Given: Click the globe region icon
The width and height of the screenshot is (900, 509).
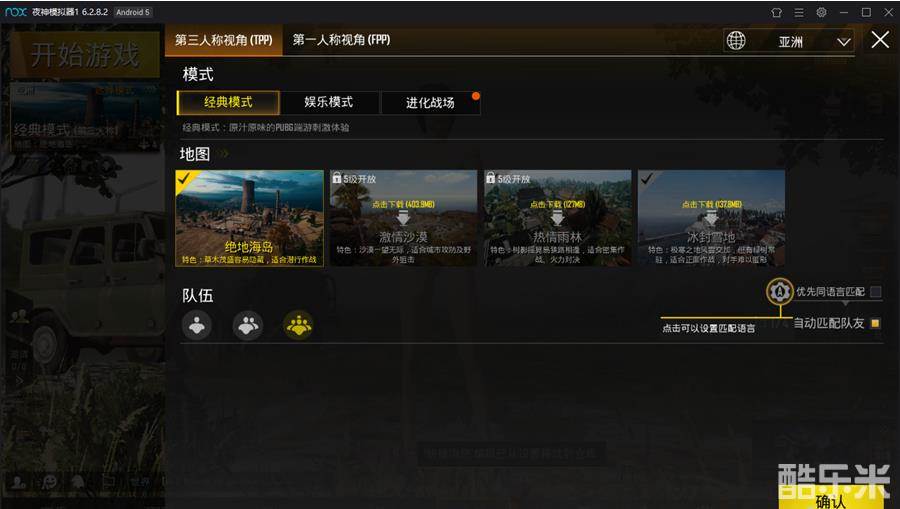Looking at the screenshot, I should coord(736,40).
